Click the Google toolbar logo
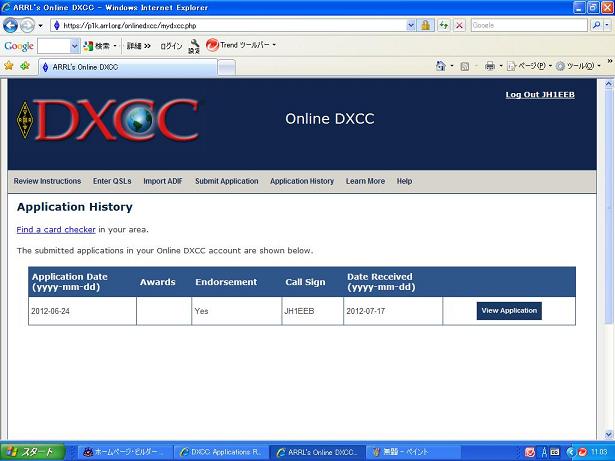Screen dimensions: 615x461 click(x=18, y=46)
